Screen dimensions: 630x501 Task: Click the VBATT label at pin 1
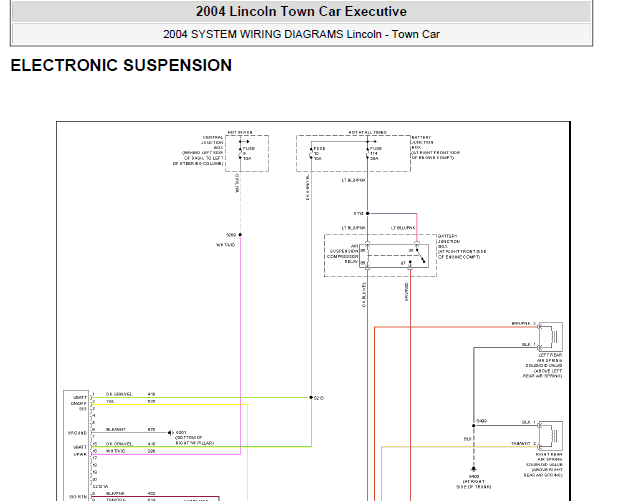pos(80,397)
